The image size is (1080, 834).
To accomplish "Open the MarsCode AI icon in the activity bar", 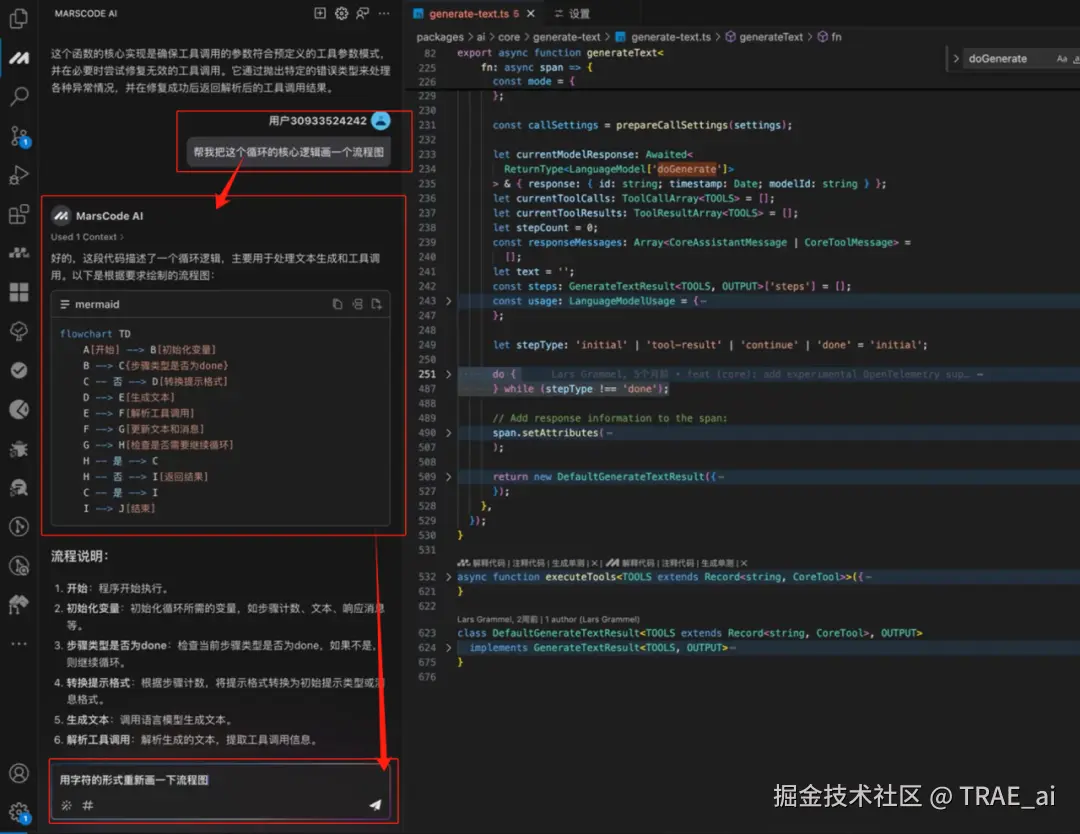I will 18,58.
